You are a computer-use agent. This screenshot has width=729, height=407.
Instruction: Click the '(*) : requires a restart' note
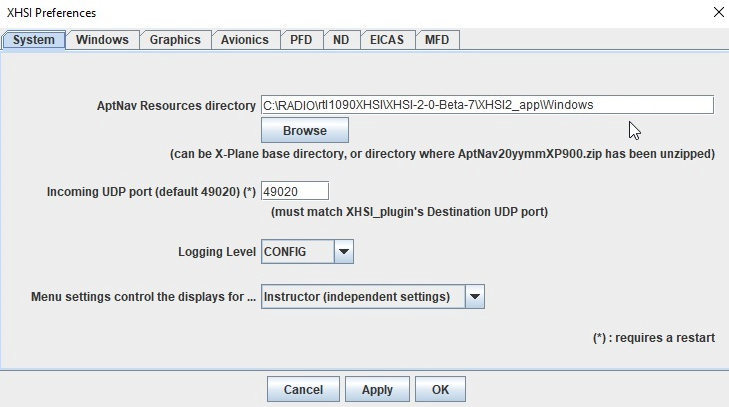click(x=654, y=338)
